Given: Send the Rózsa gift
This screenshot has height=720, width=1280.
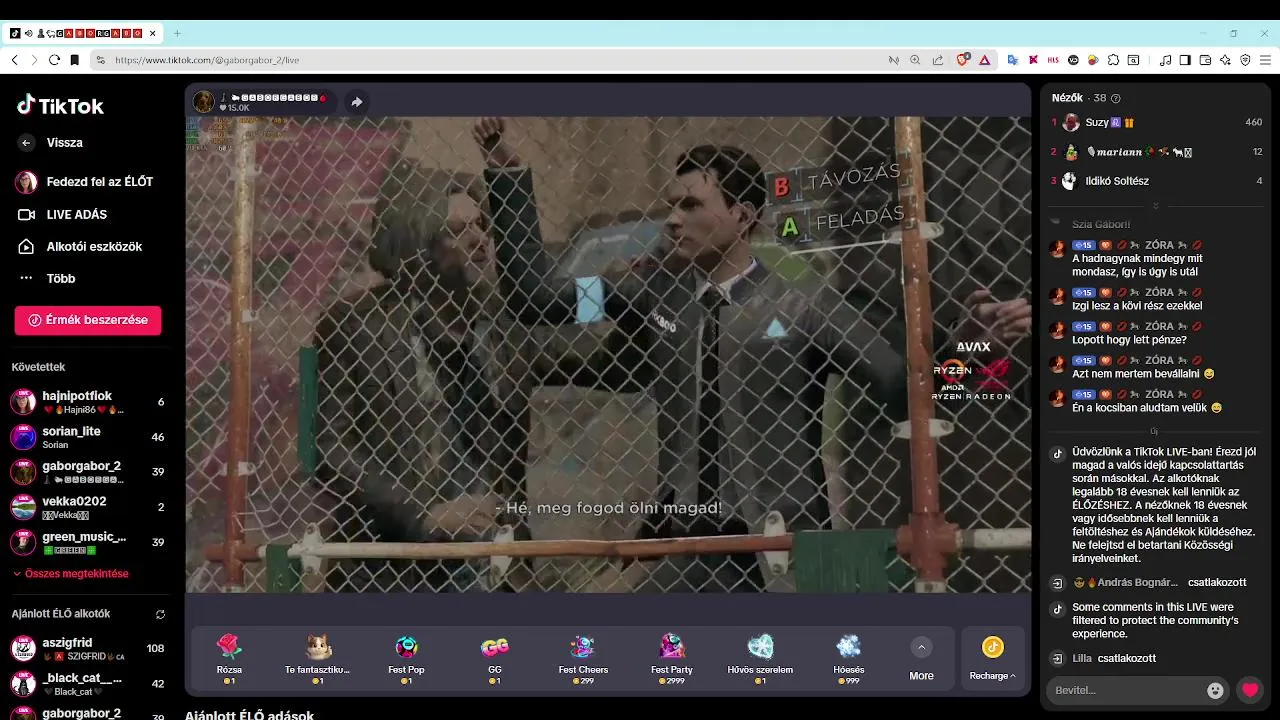Looking at the screenshot, I should click(x=229, y=657).
